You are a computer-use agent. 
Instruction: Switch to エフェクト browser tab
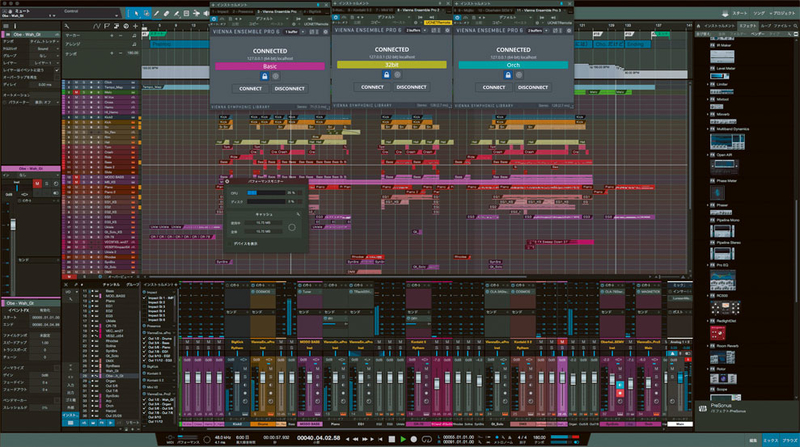click(748, 26)
